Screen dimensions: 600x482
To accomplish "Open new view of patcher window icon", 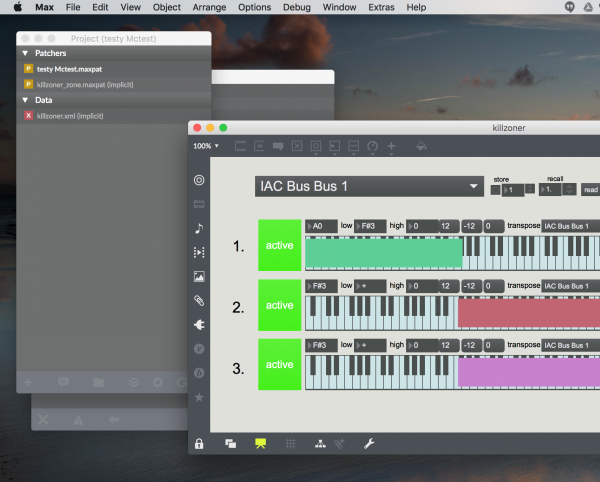I will (230, 444).
